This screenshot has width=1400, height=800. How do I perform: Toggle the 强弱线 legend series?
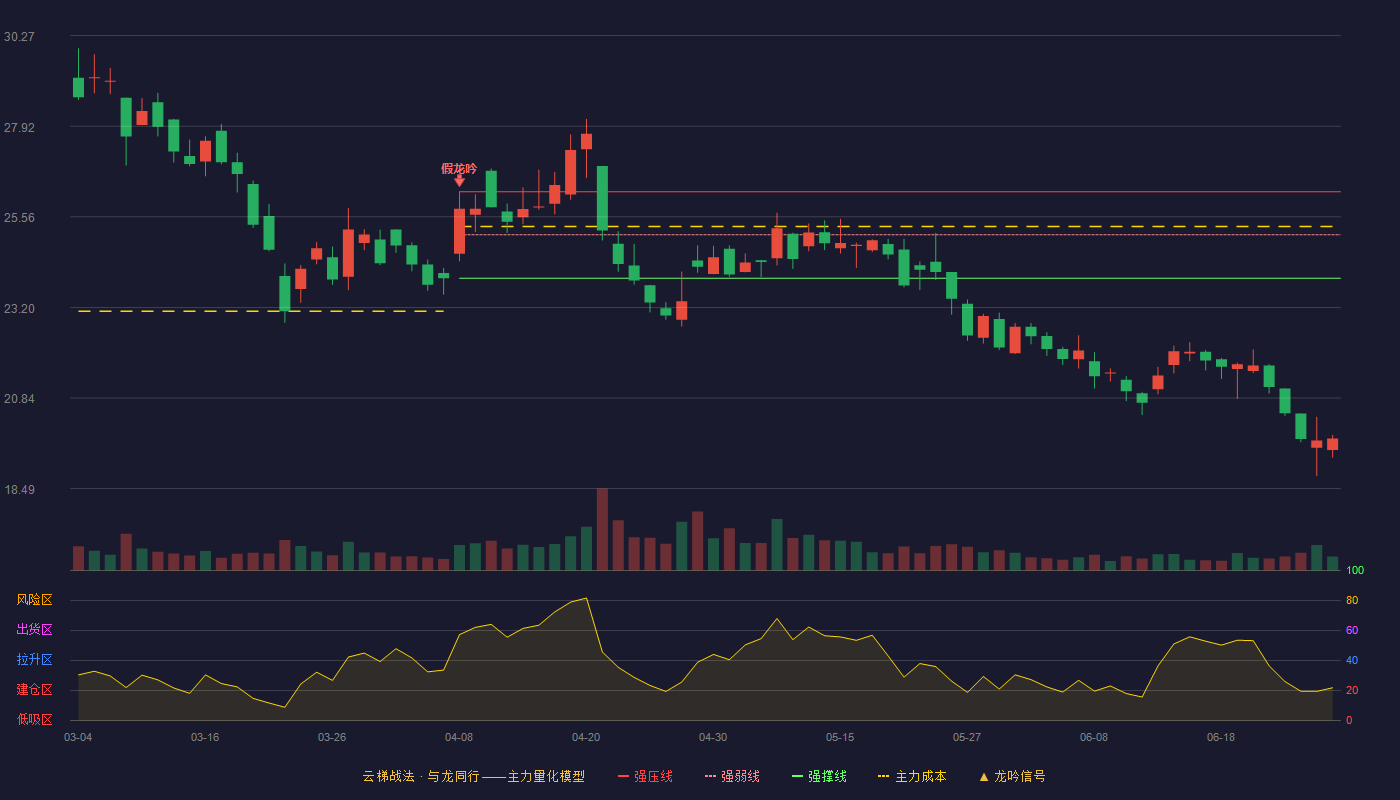coord(732,776)
